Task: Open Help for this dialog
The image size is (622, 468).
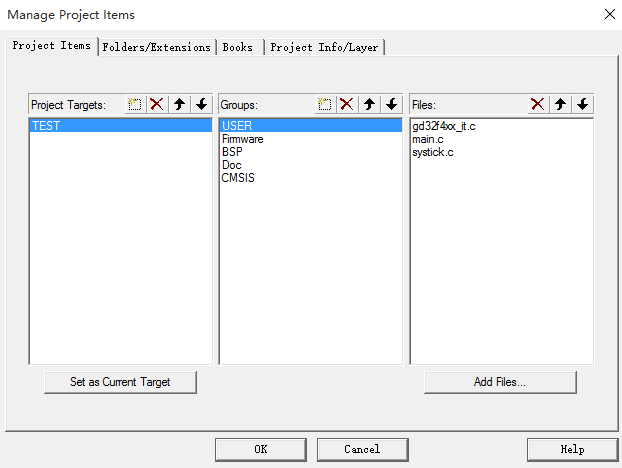Action: pos(572,449)
